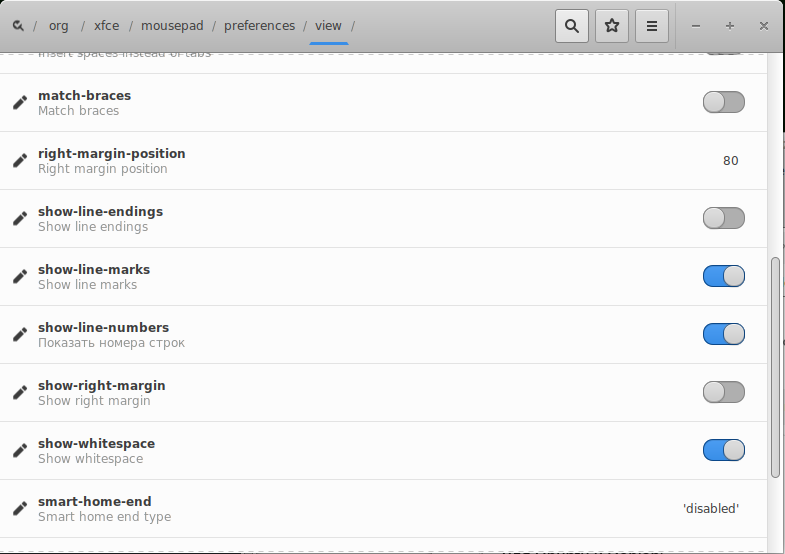Enable the match-braces switch
The image size is (785, 554).
[x=723, y=102]
